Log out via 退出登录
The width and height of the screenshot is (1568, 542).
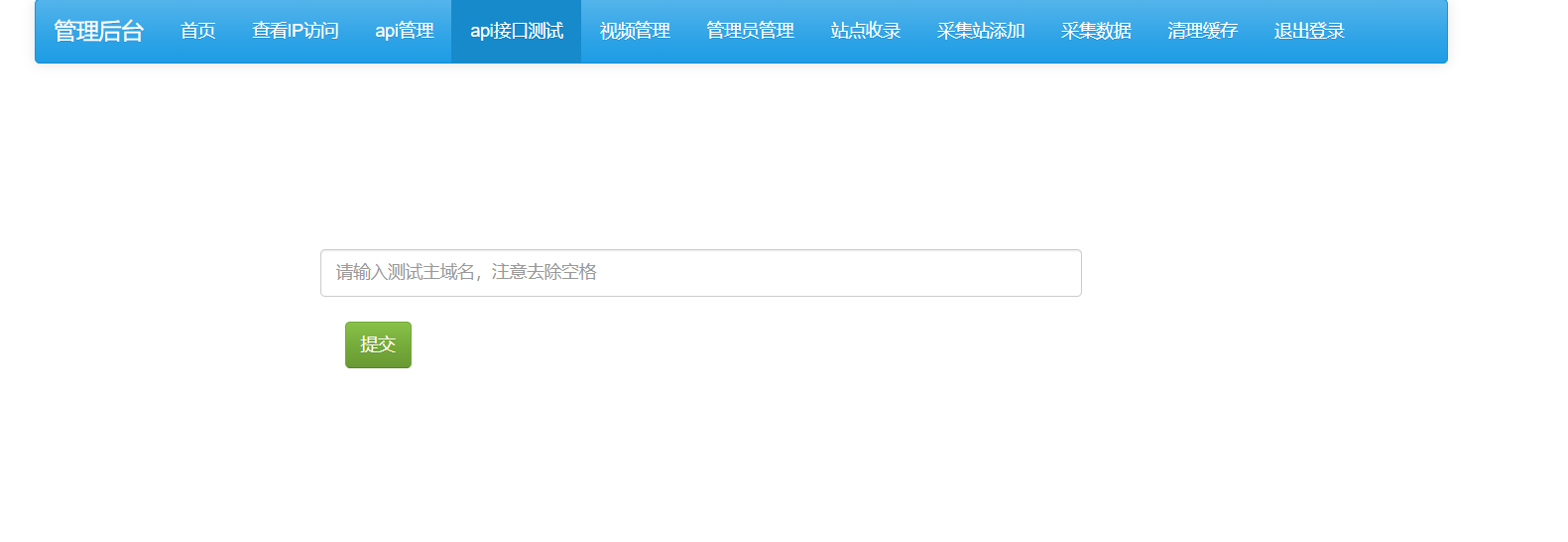1309,32
